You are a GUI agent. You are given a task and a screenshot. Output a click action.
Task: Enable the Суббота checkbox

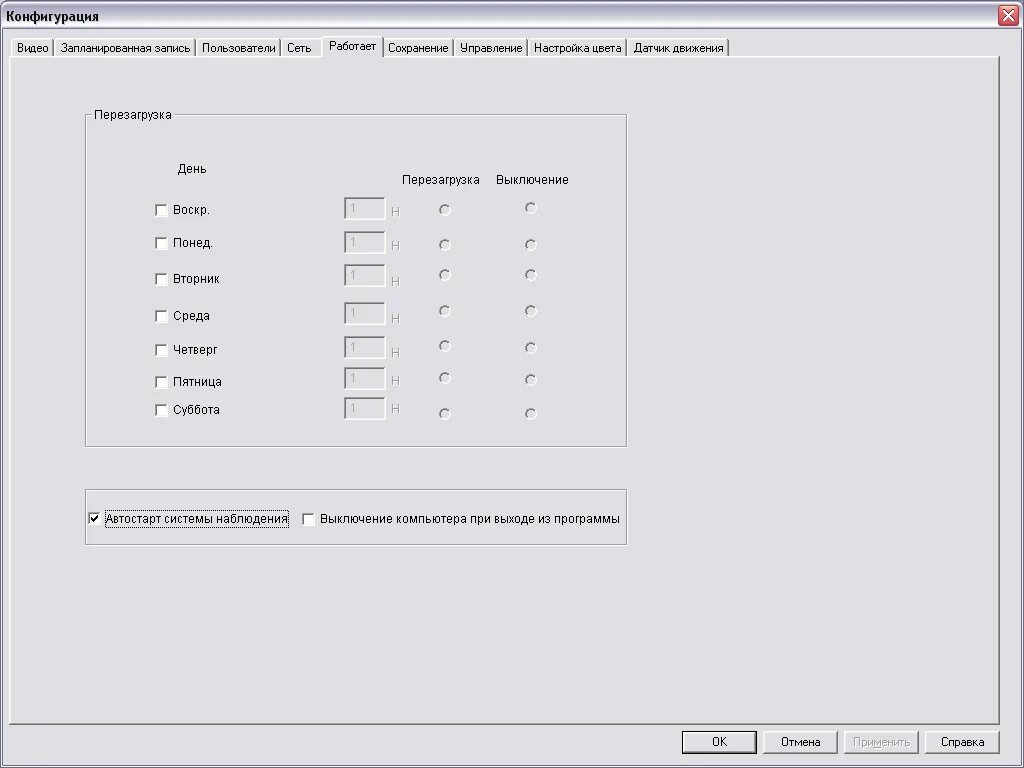point(161,410)
